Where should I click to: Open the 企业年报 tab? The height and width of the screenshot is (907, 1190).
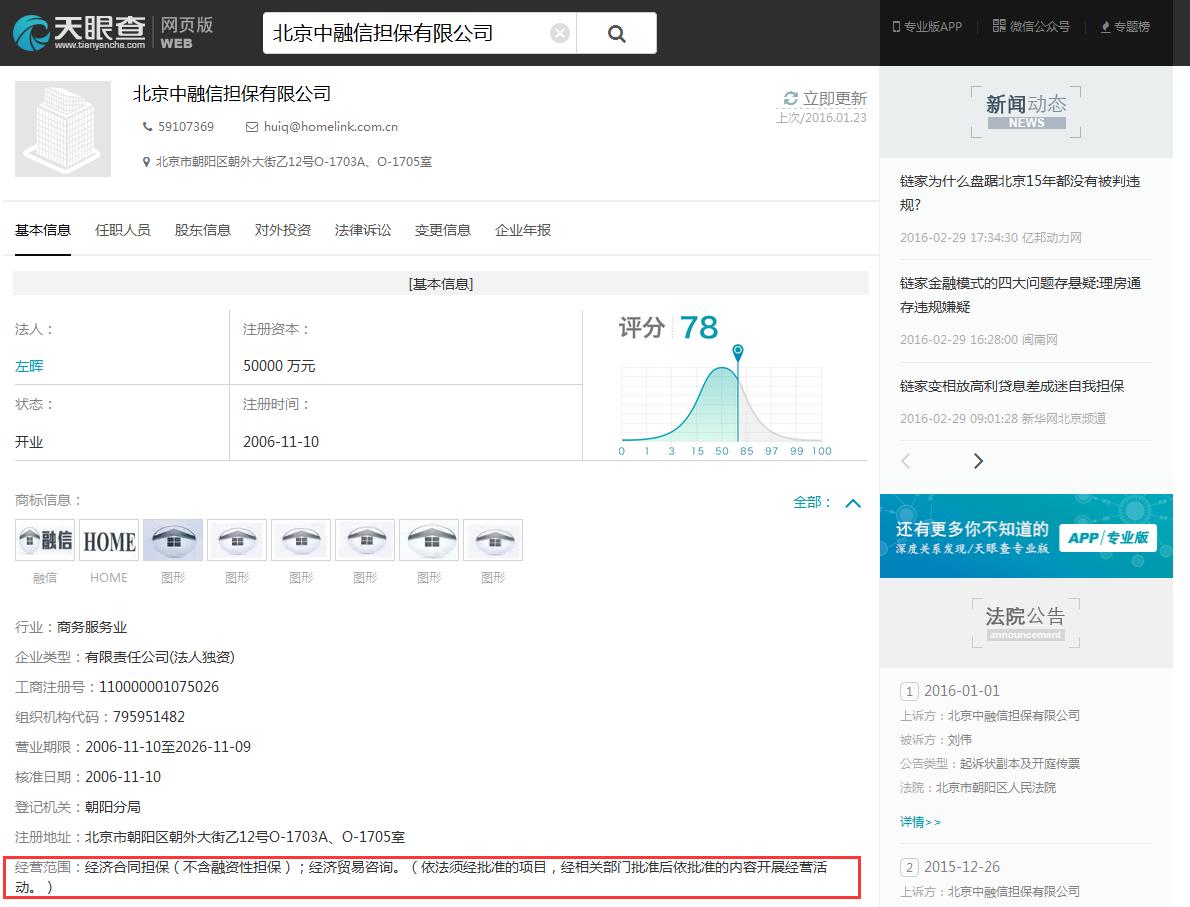click(523, 230)
